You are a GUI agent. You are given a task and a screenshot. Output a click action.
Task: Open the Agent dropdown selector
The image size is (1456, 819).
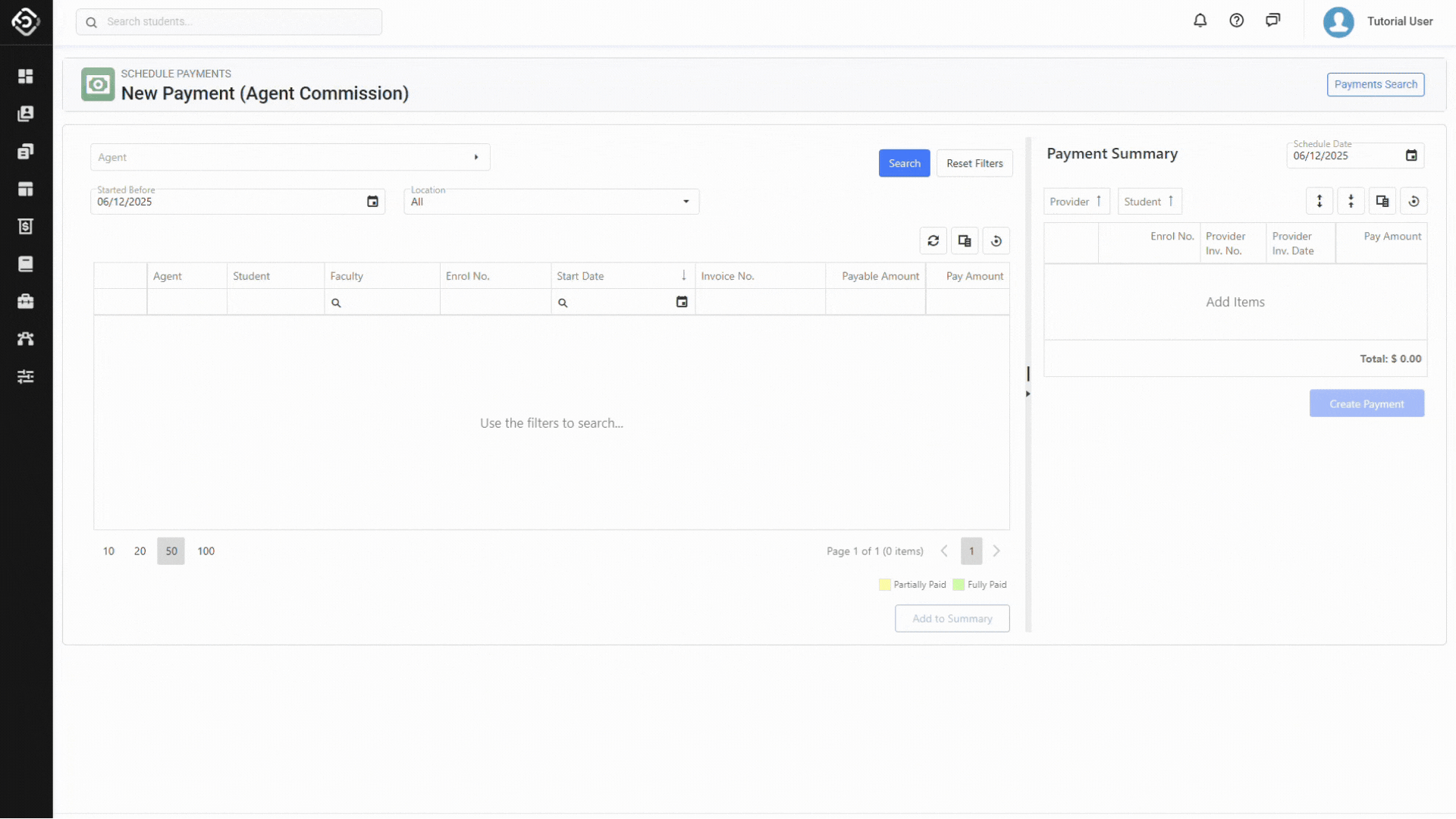click(476, 157)
